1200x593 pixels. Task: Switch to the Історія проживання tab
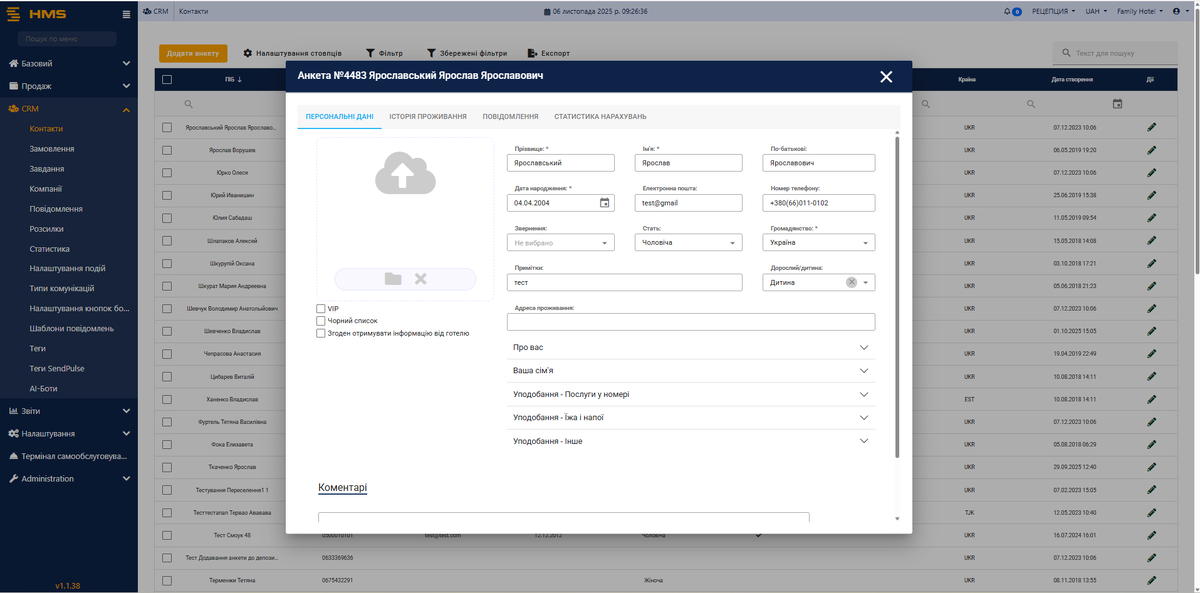point(428,117)
